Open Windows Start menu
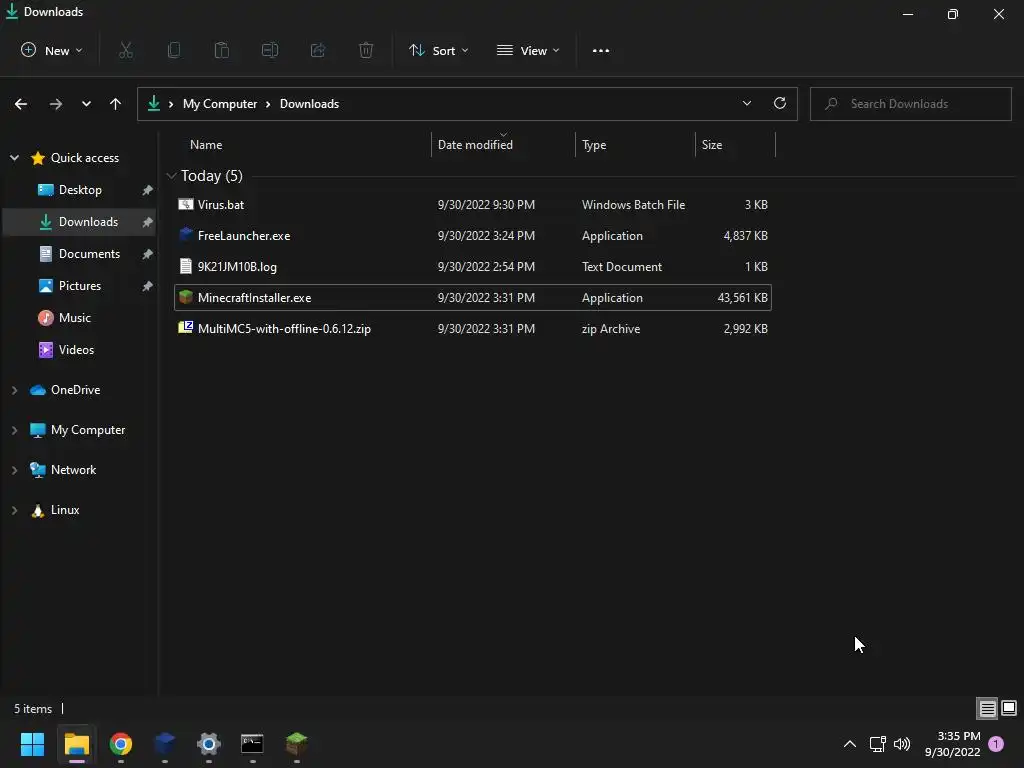Image resolution: width=1024 pixels, height=768 pixels. (33, 744)
